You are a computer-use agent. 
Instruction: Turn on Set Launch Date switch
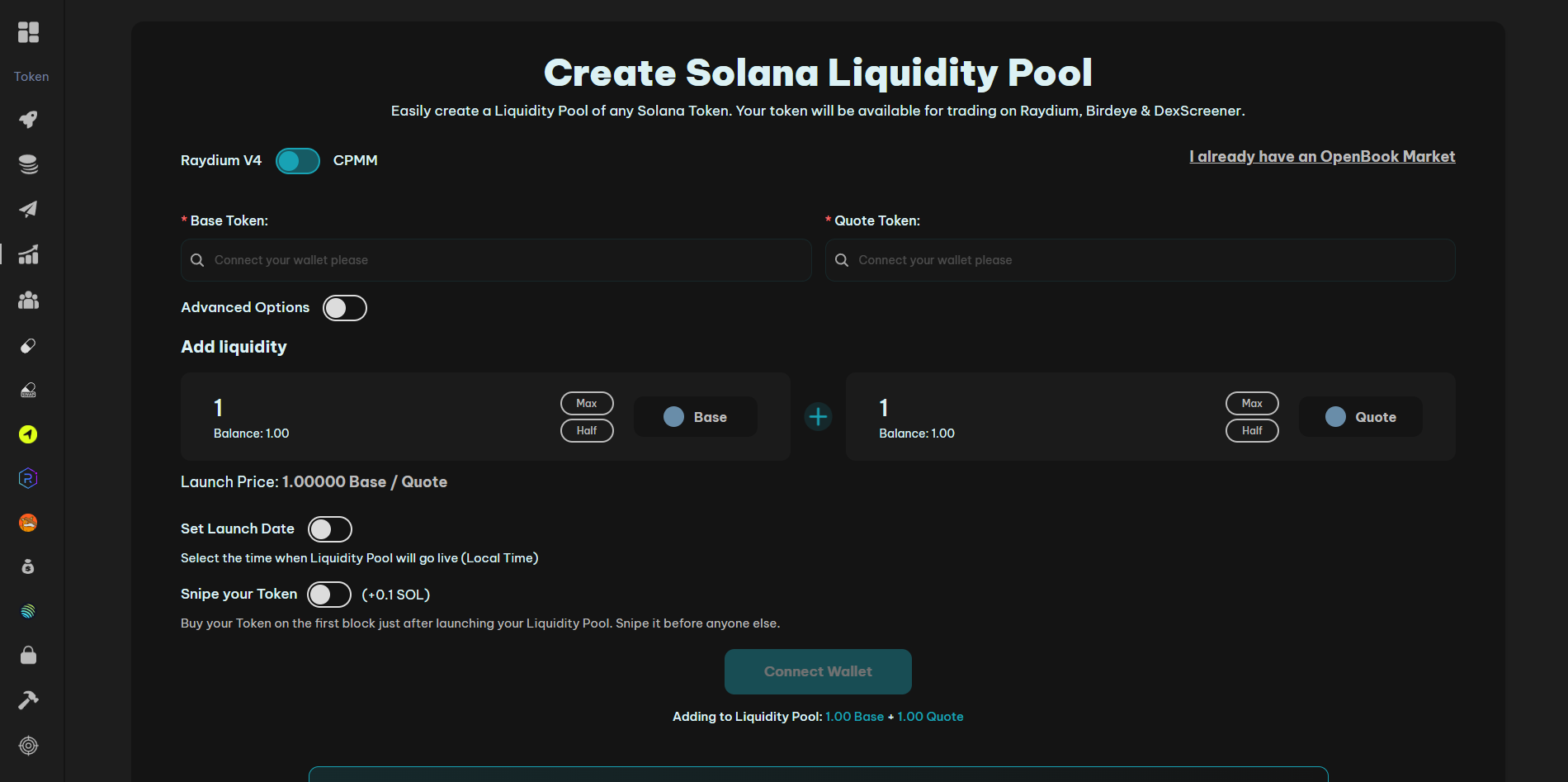[329, 529]
